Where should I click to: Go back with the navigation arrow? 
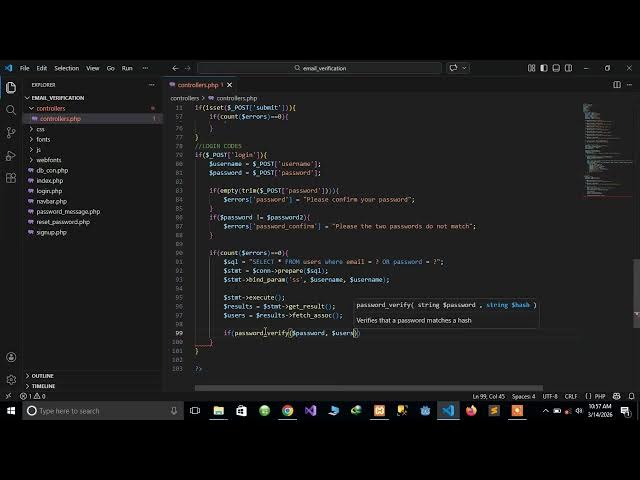[175, 68]
